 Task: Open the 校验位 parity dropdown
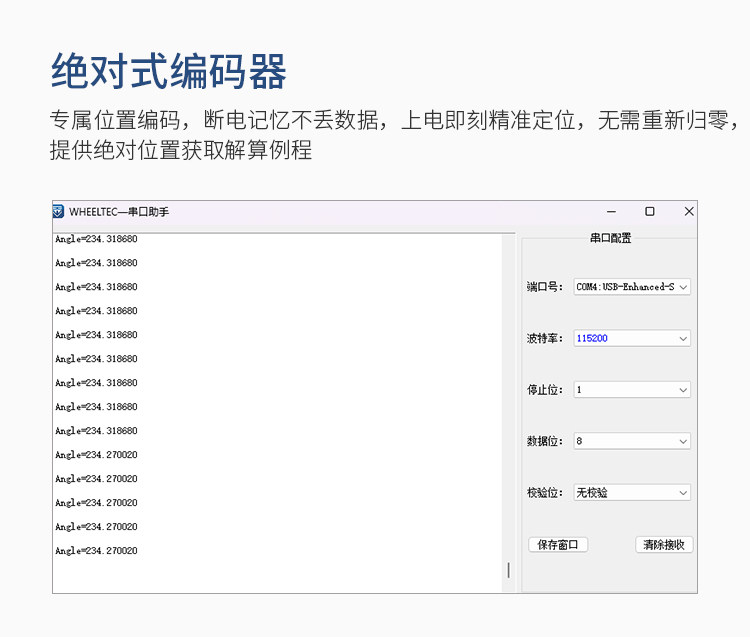[632, 493]
